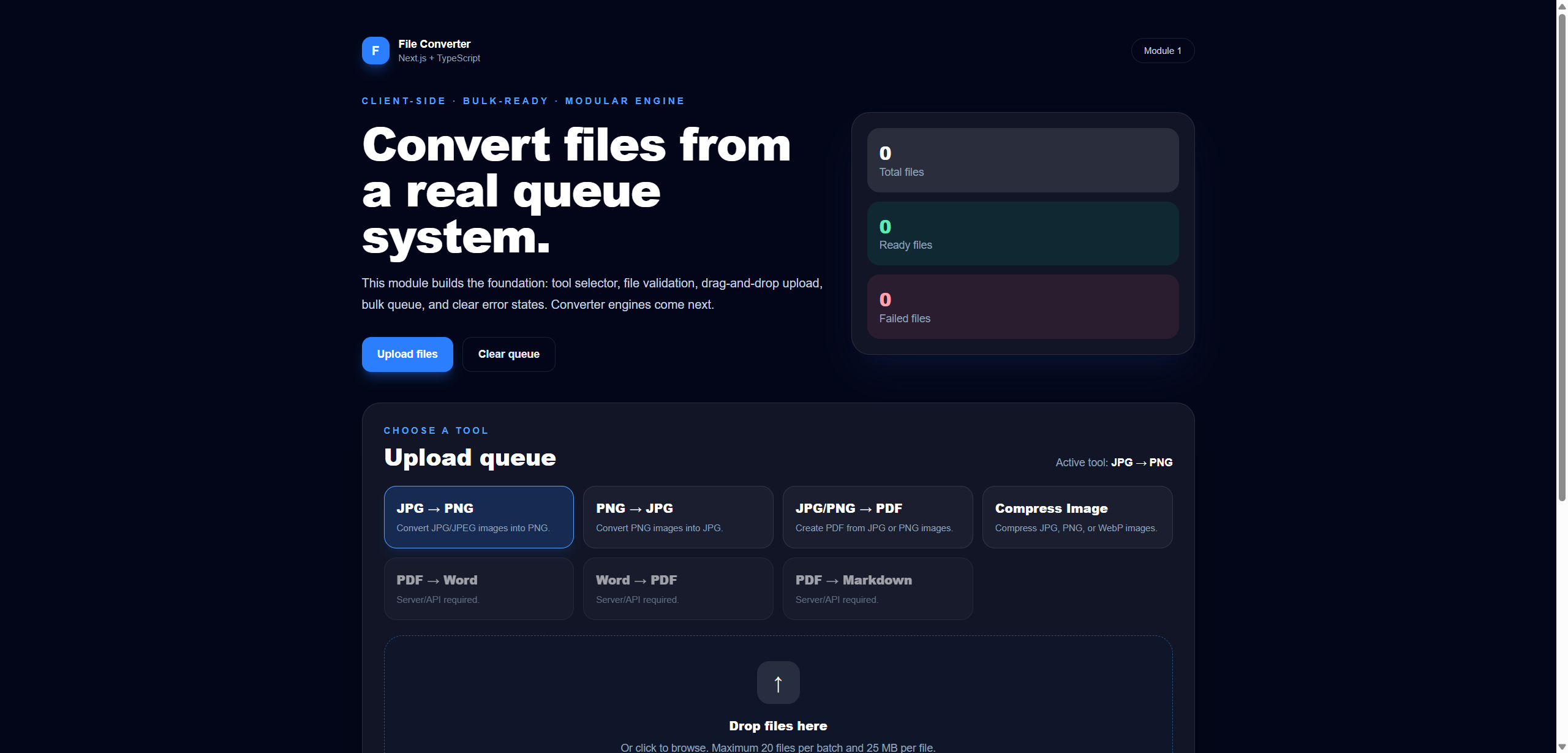
Task: Click the scrollbar up arrow
Action: (x=1562, y=6)
